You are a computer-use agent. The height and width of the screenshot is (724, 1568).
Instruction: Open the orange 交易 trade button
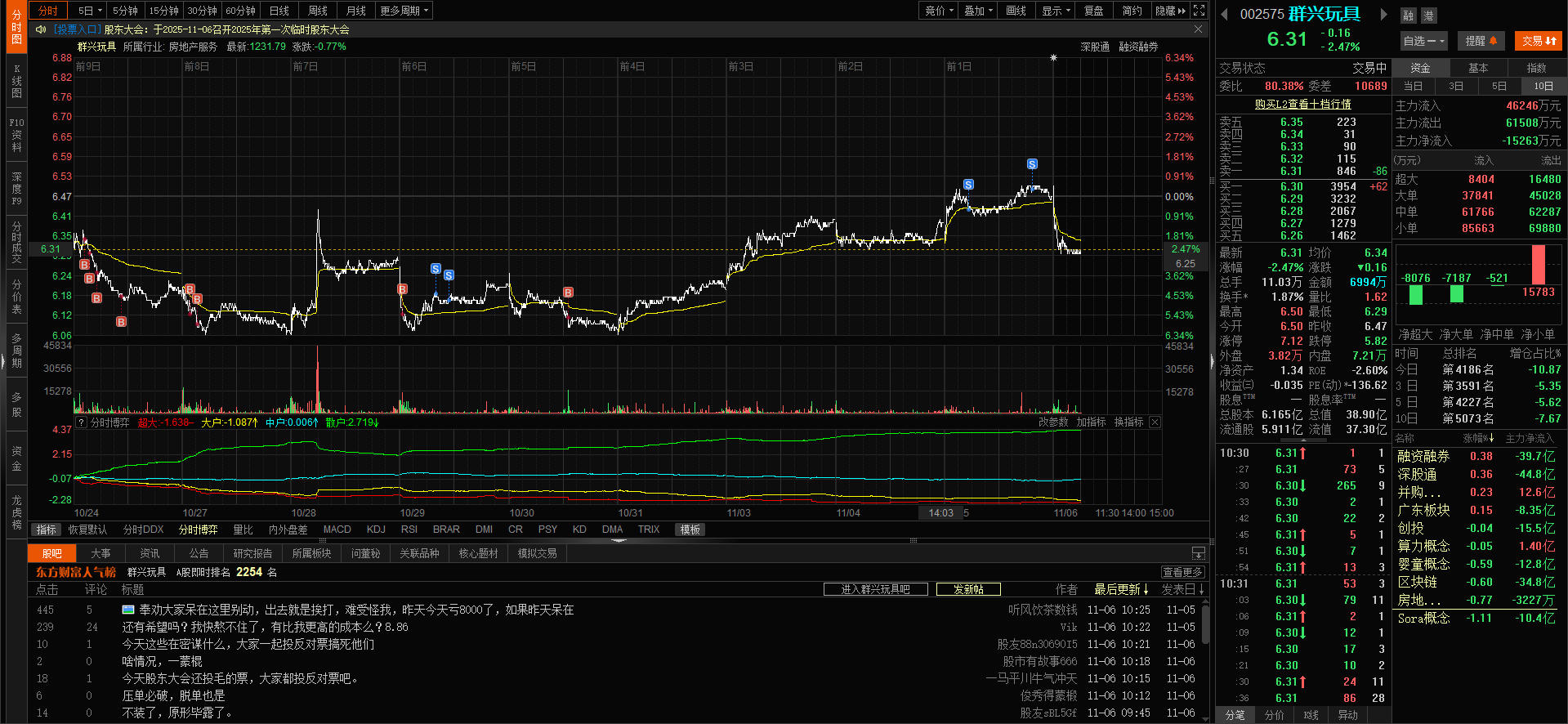[x=1539, y=41]
